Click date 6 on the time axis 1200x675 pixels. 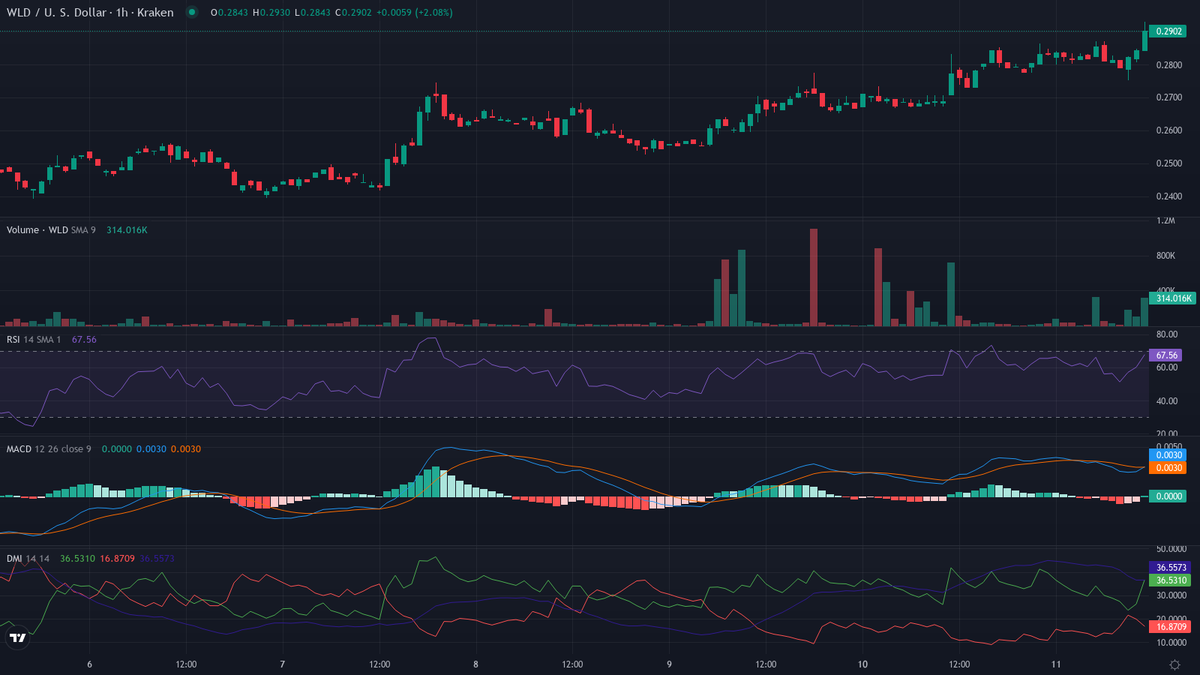point(90,664)
